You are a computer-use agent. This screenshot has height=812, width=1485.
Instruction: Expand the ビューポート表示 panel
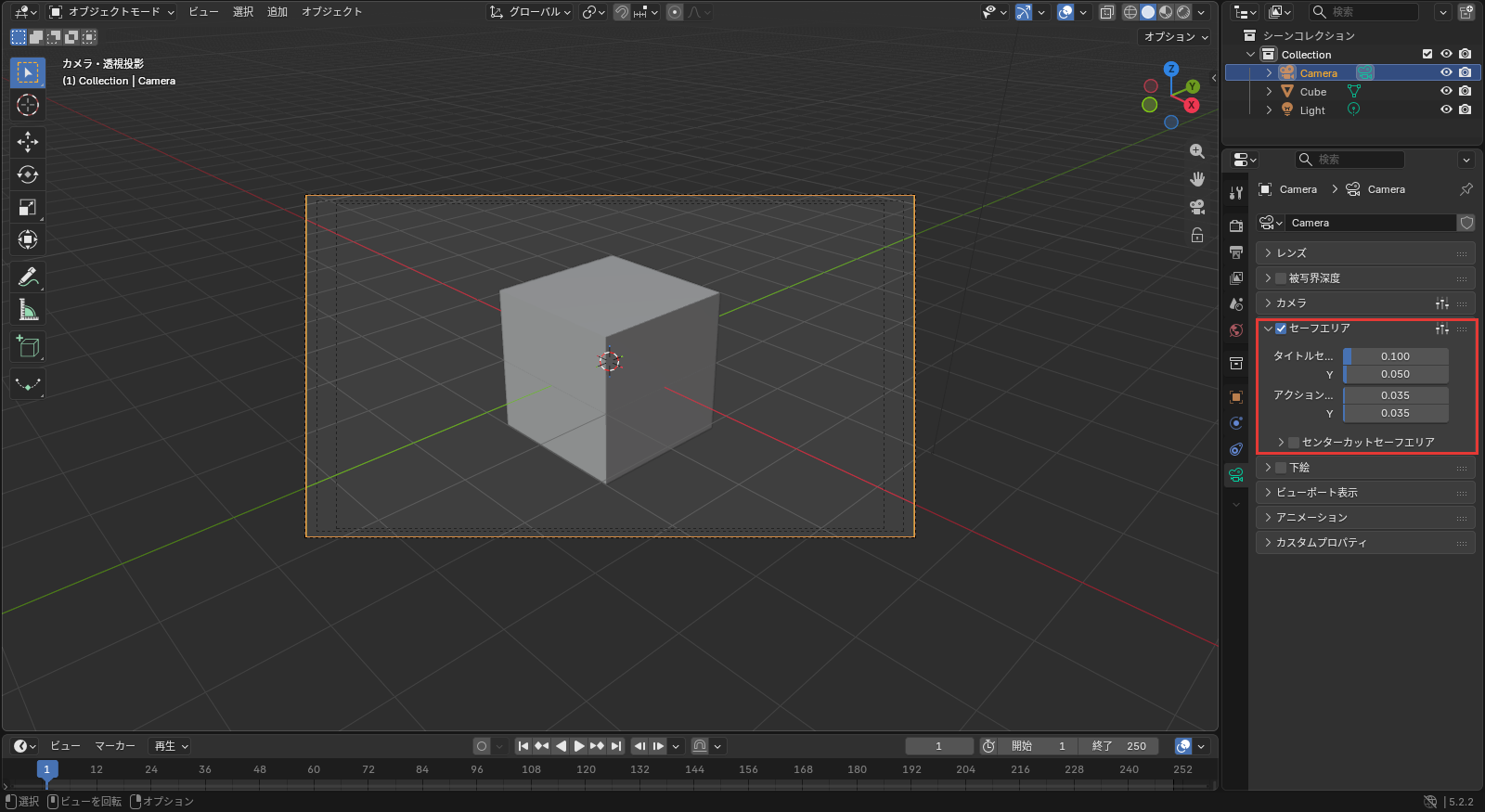tap(1365, 493)
